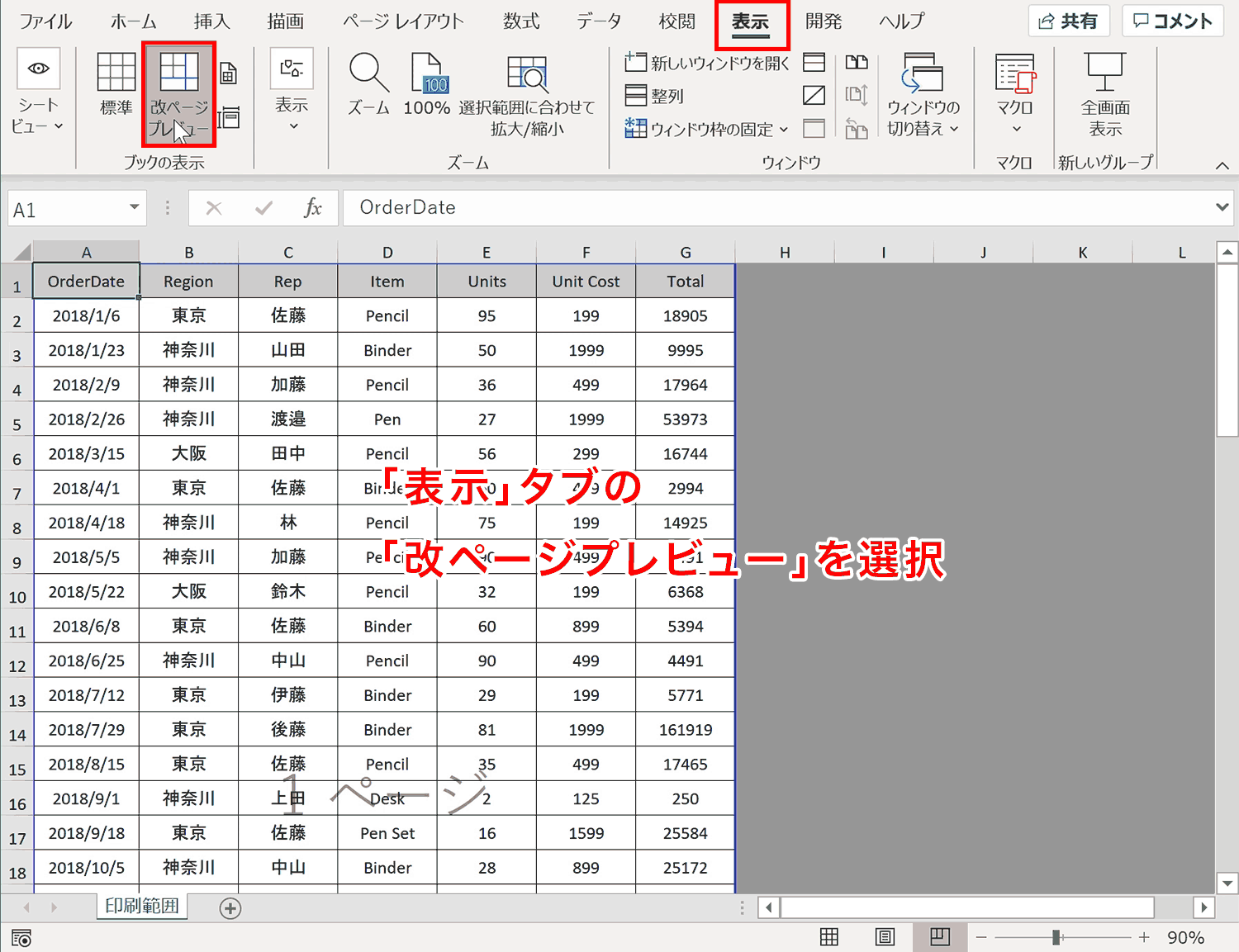Click the horizontal scrollbar right arrow
The width and height of the screenshot is (1239, 952).
[1204, 907]
